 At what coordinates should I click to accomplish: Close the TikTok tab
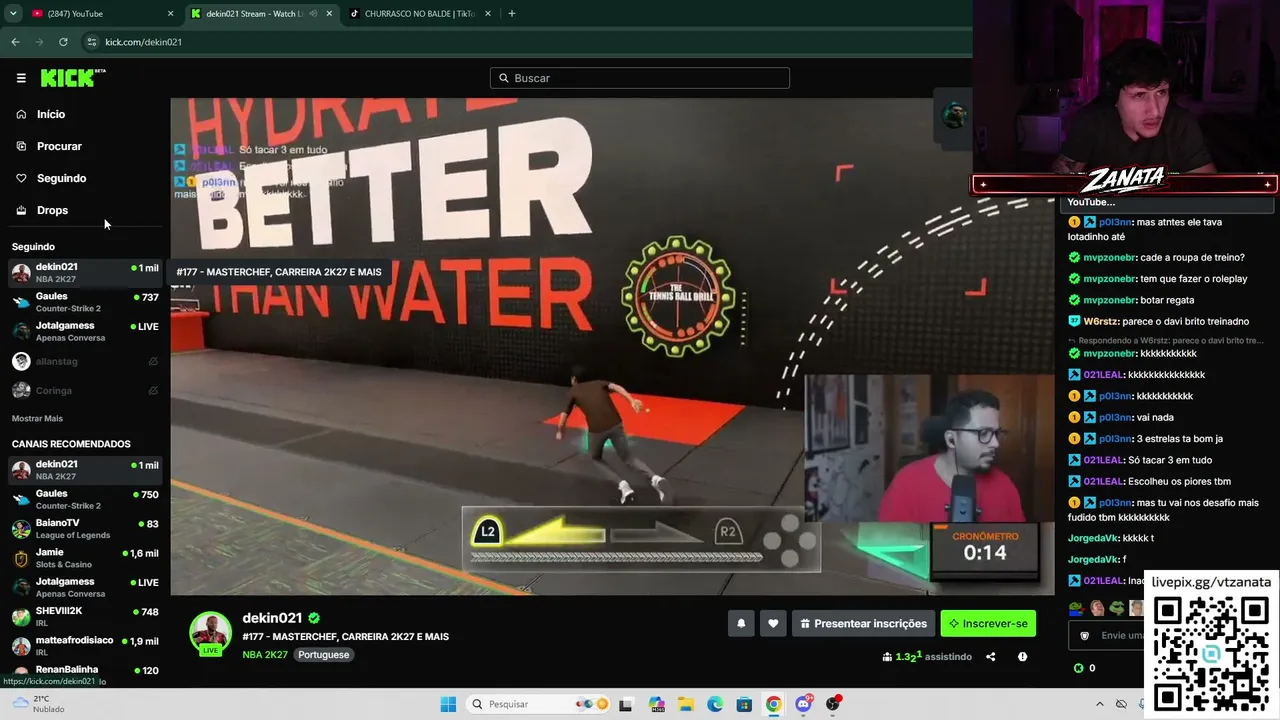click(487, 14)
